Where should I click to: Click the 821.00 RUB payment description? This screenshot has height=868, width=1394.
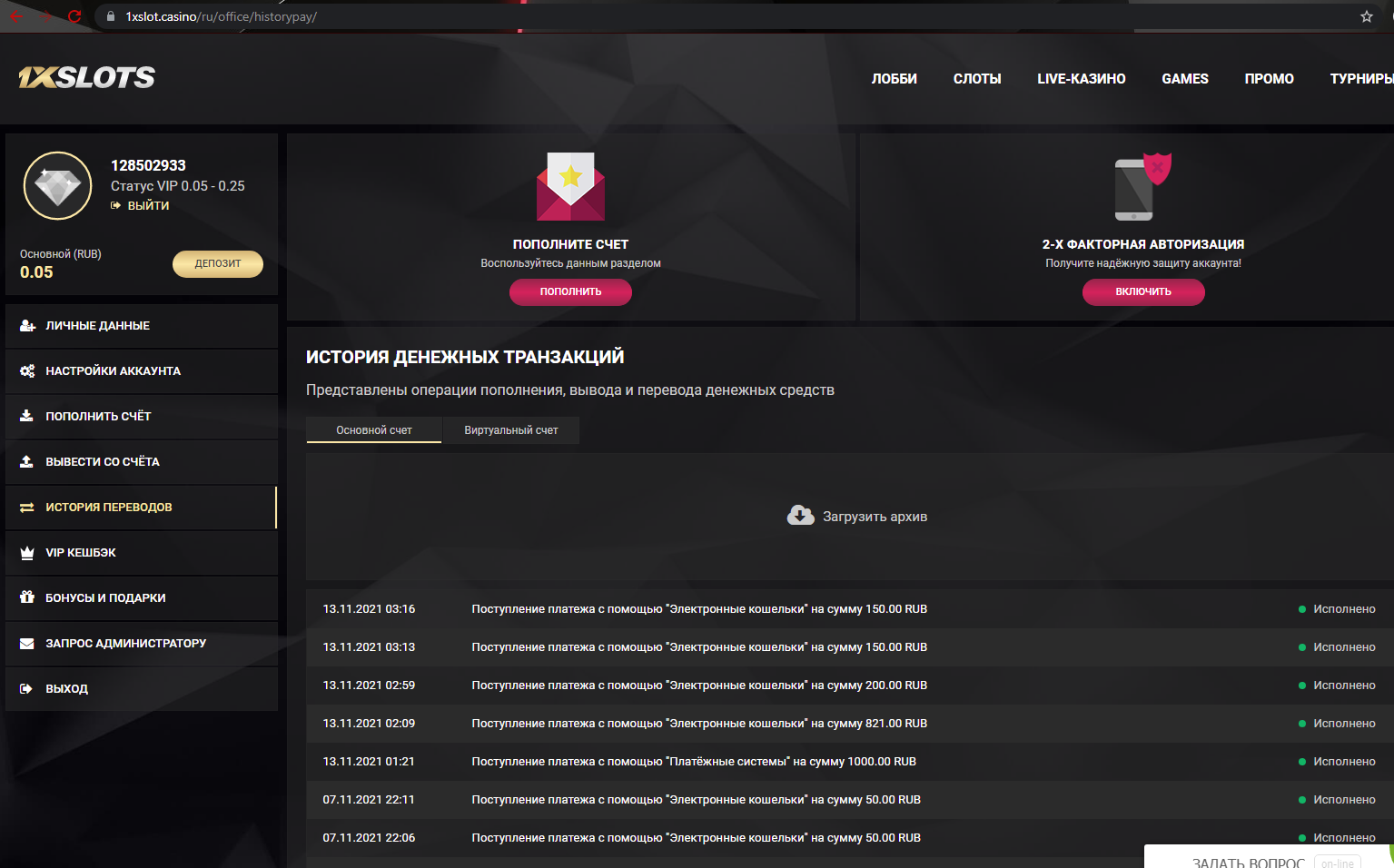(x=699, y=724)
